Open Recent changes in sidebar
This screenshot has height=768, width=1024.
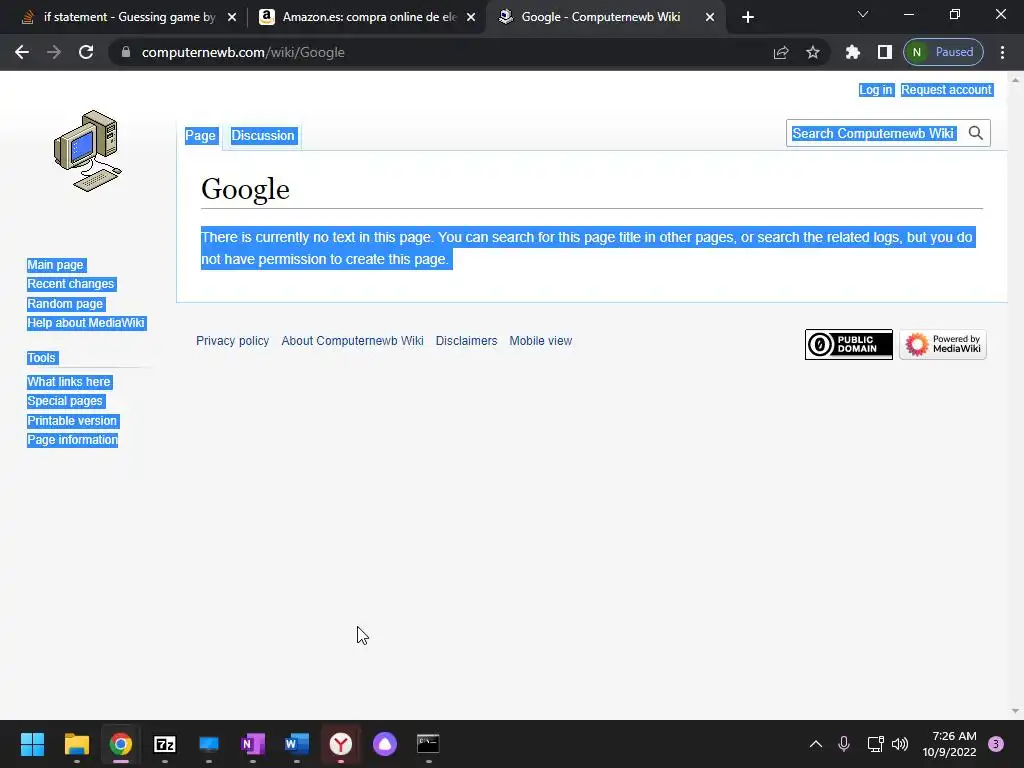coord(71,284)
